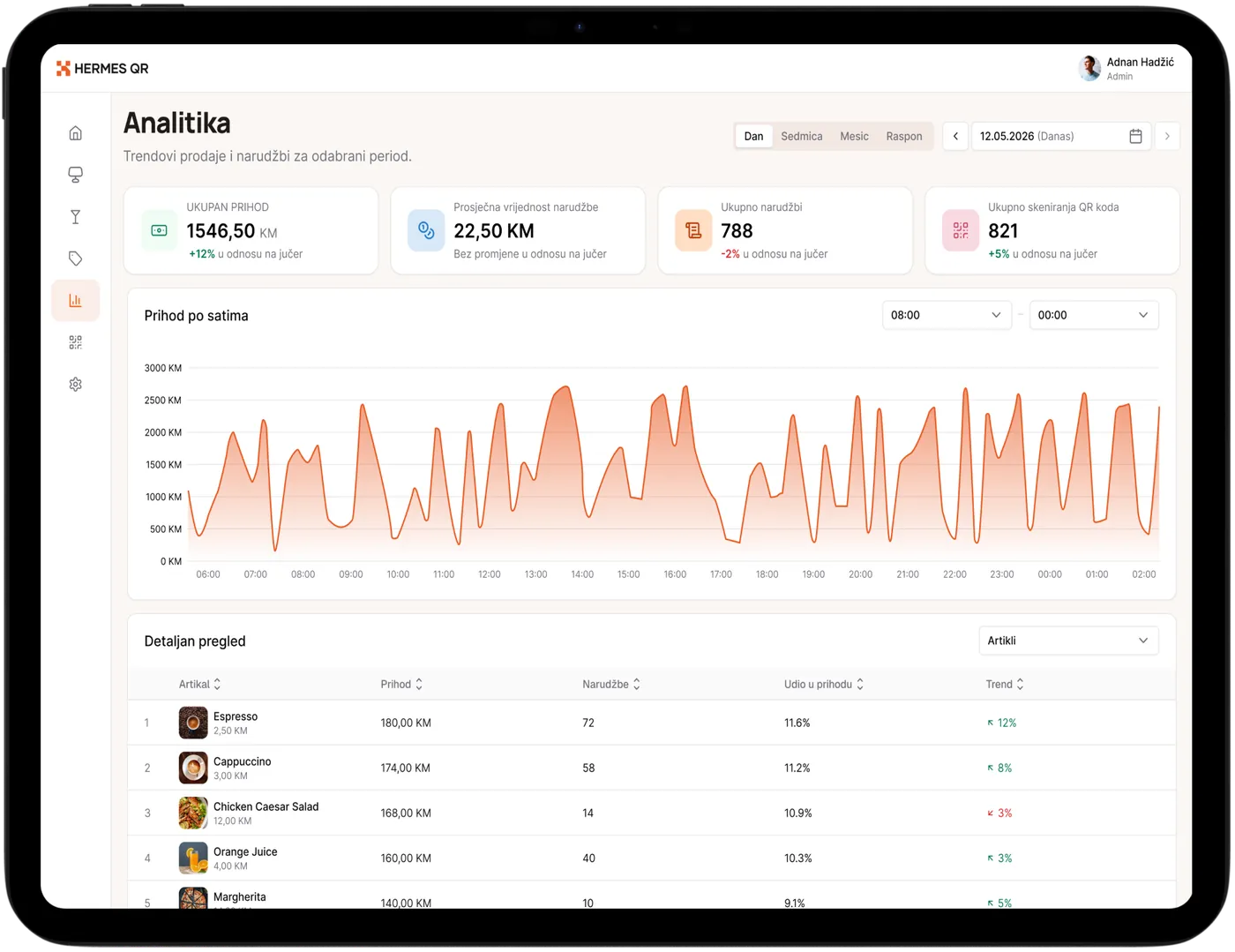Click the "11.2%" share cell
Viewport: 1235px width, 952px height.
click(x=797, y=768)
